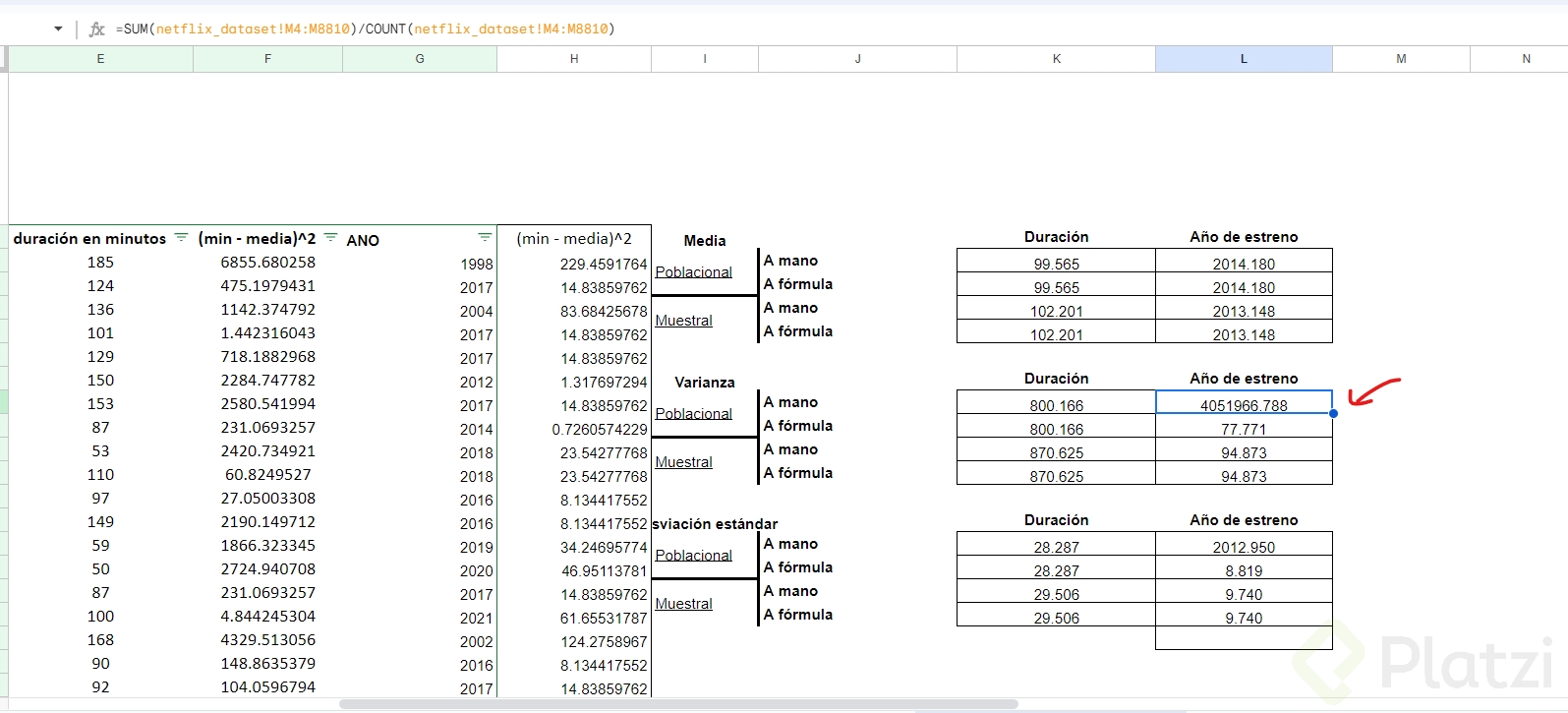Viewport: 1568px width, 713px height.
Task: Click the fx function icon
Action: 96,30
